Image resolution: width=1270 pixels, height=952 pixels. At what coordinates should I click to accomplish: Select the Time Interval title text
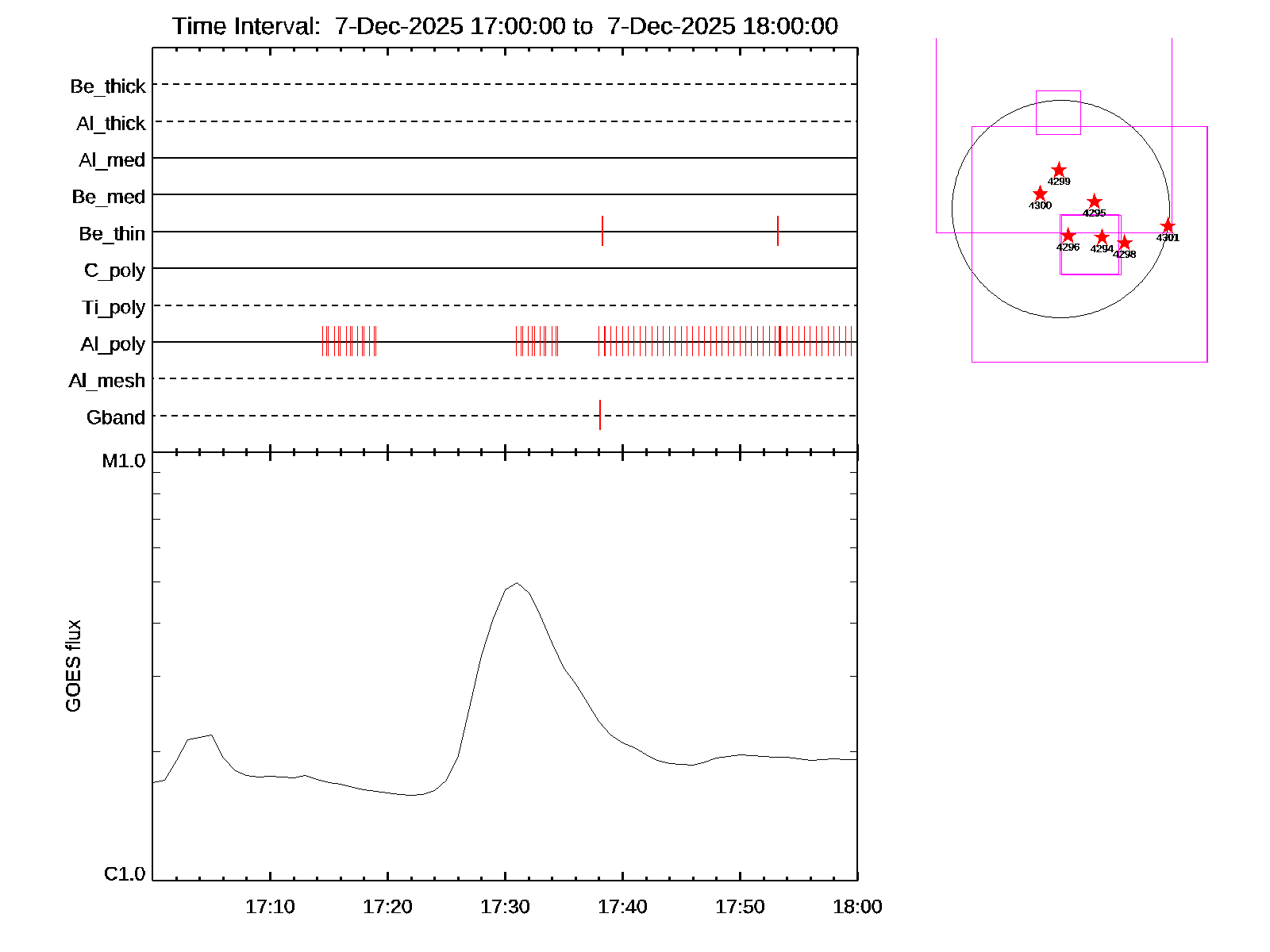[x=505, y=26]
